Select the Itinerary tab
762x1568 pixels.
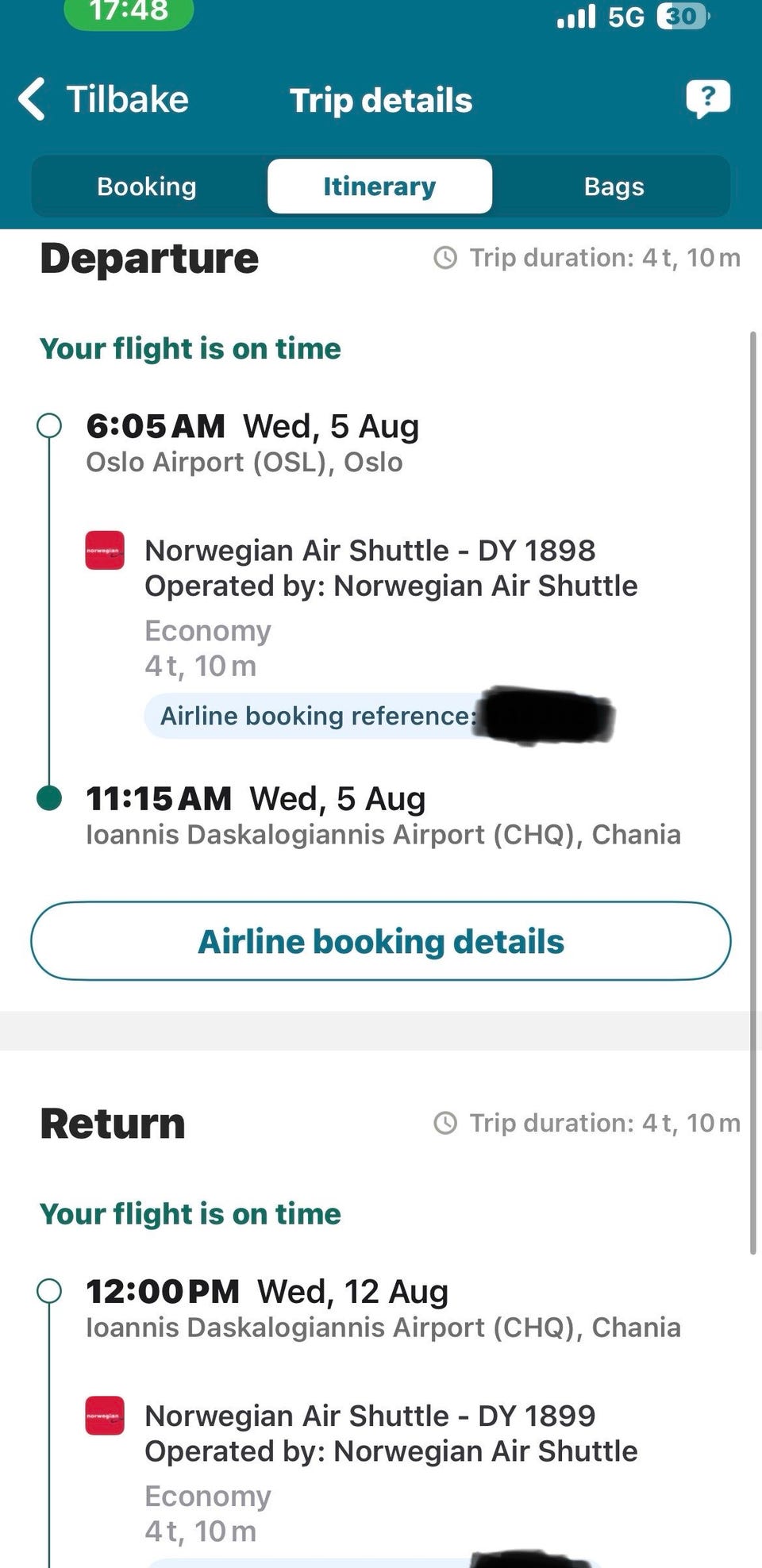[x=379, y=186]
